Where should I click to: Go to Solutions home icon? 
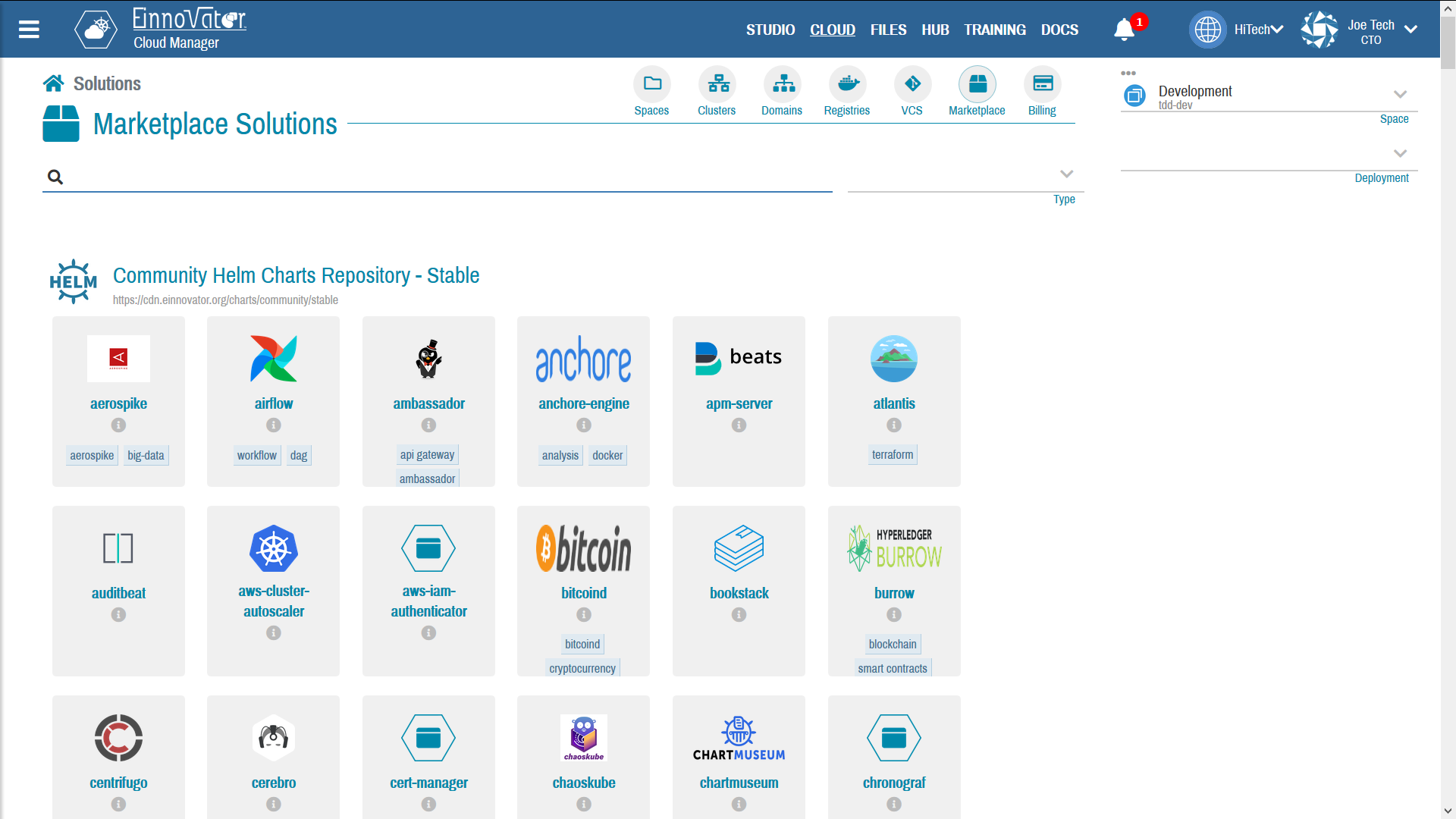(53, 83)
